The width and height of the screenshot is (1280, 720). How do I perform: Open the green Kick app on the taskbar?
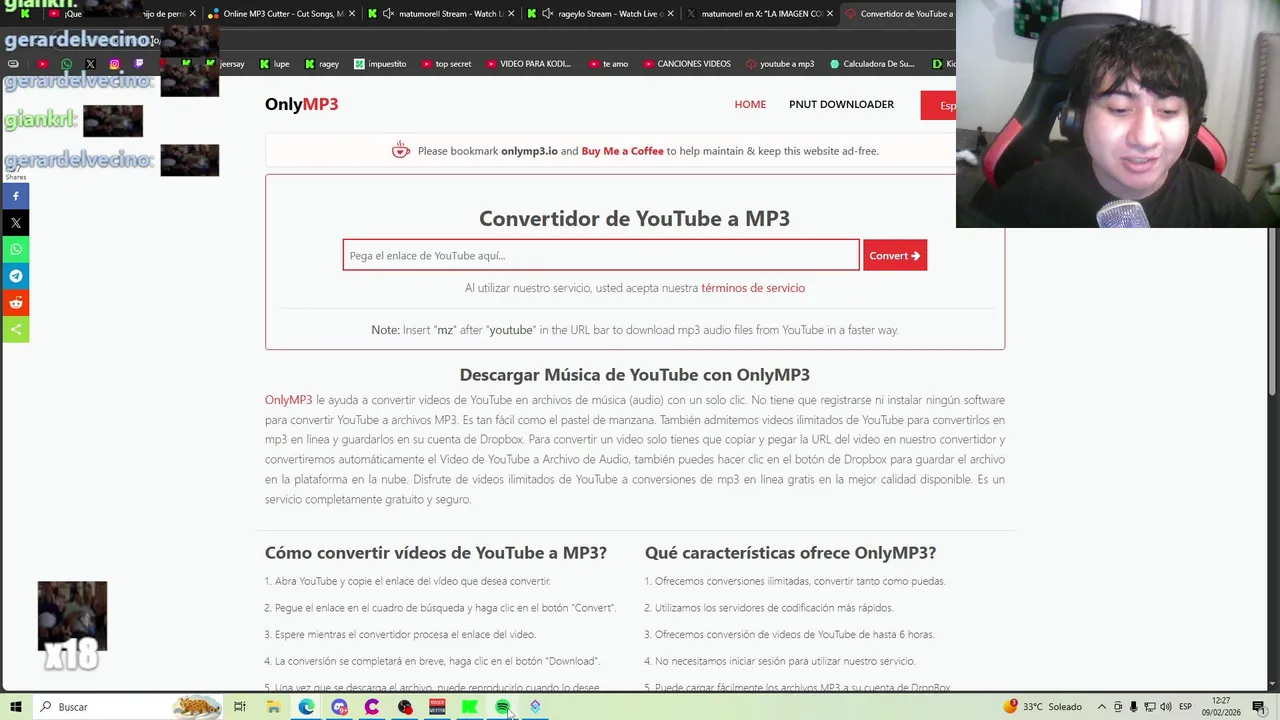pos(469,707)
